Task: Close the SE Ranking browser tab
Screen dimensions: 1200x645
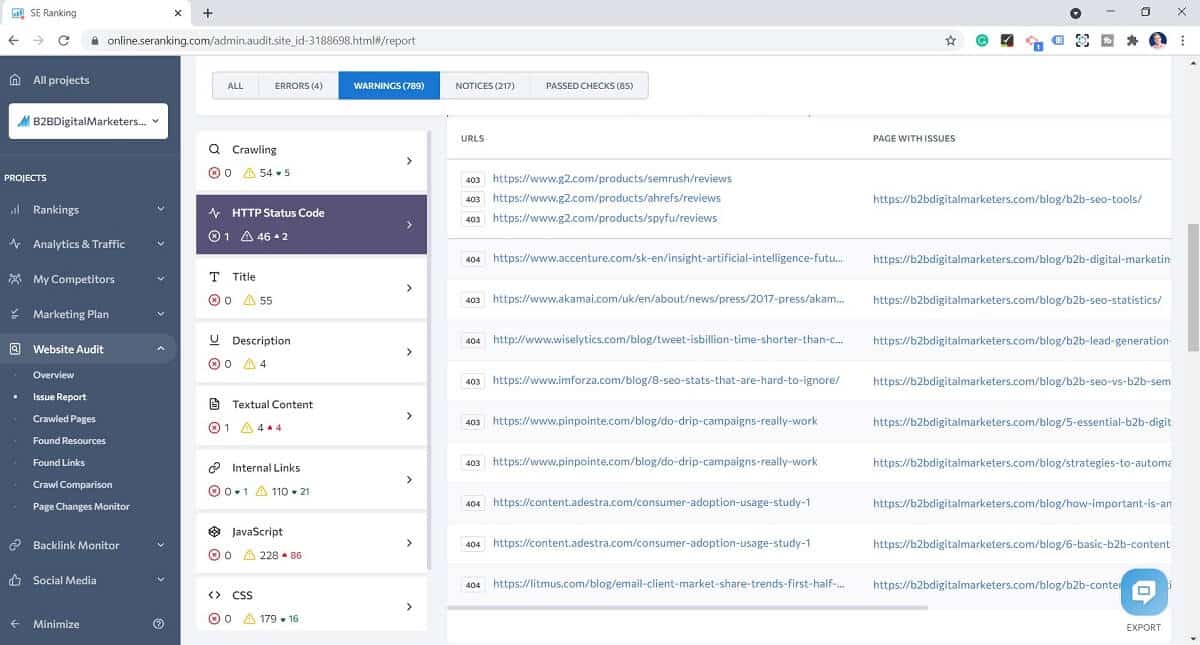Action: pos(177,13)
